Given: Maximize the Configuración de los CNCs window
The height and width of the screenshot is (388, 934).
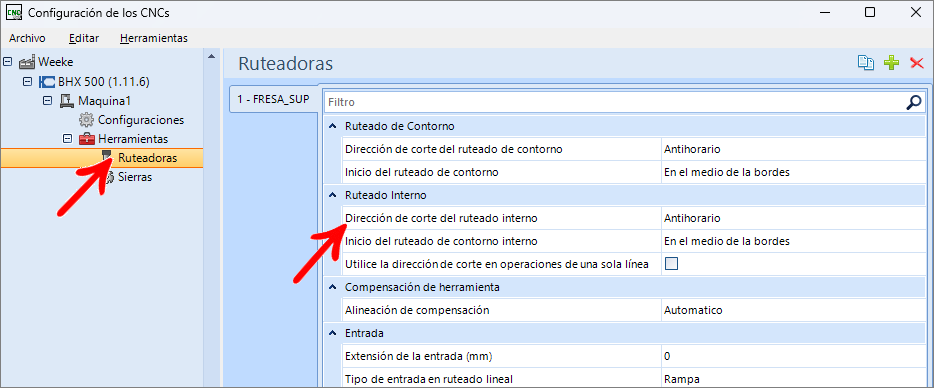Looking at the screenshot, I should tap(870, 12).
